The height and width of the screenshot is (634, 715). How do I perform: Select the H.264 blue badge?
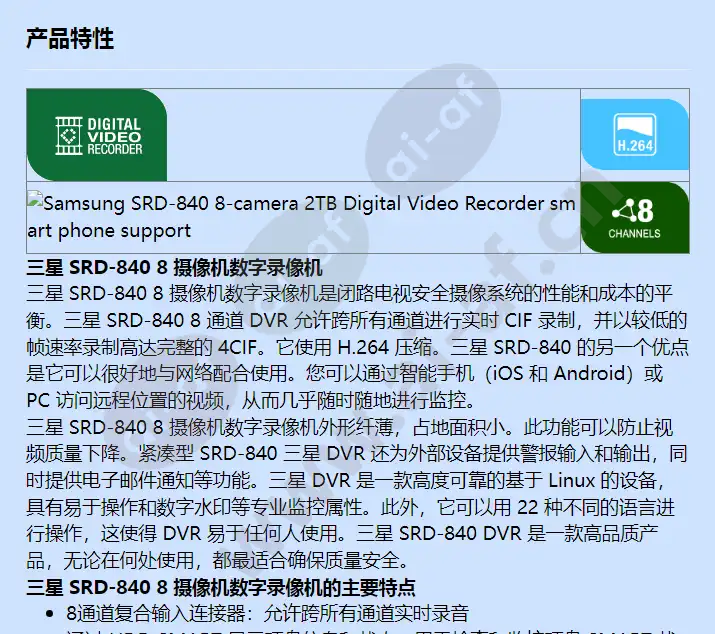coord(635,134)
